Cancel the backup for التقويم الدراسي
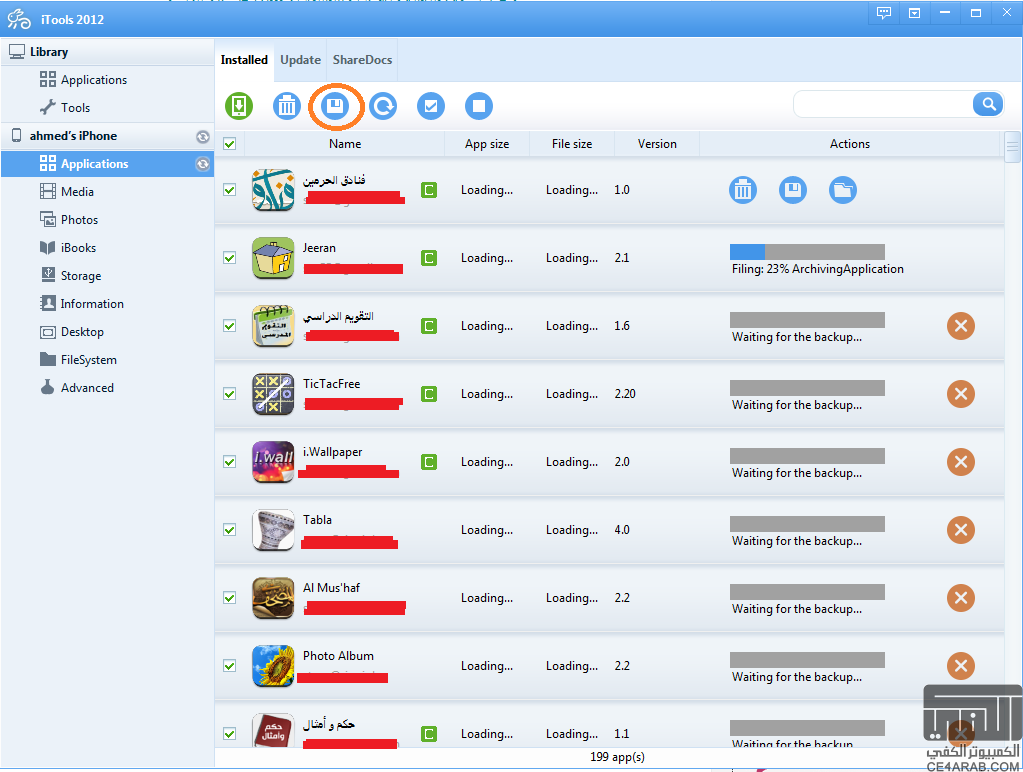The width and height of the screenshot is (1023, 772). [x=960, y=326]
